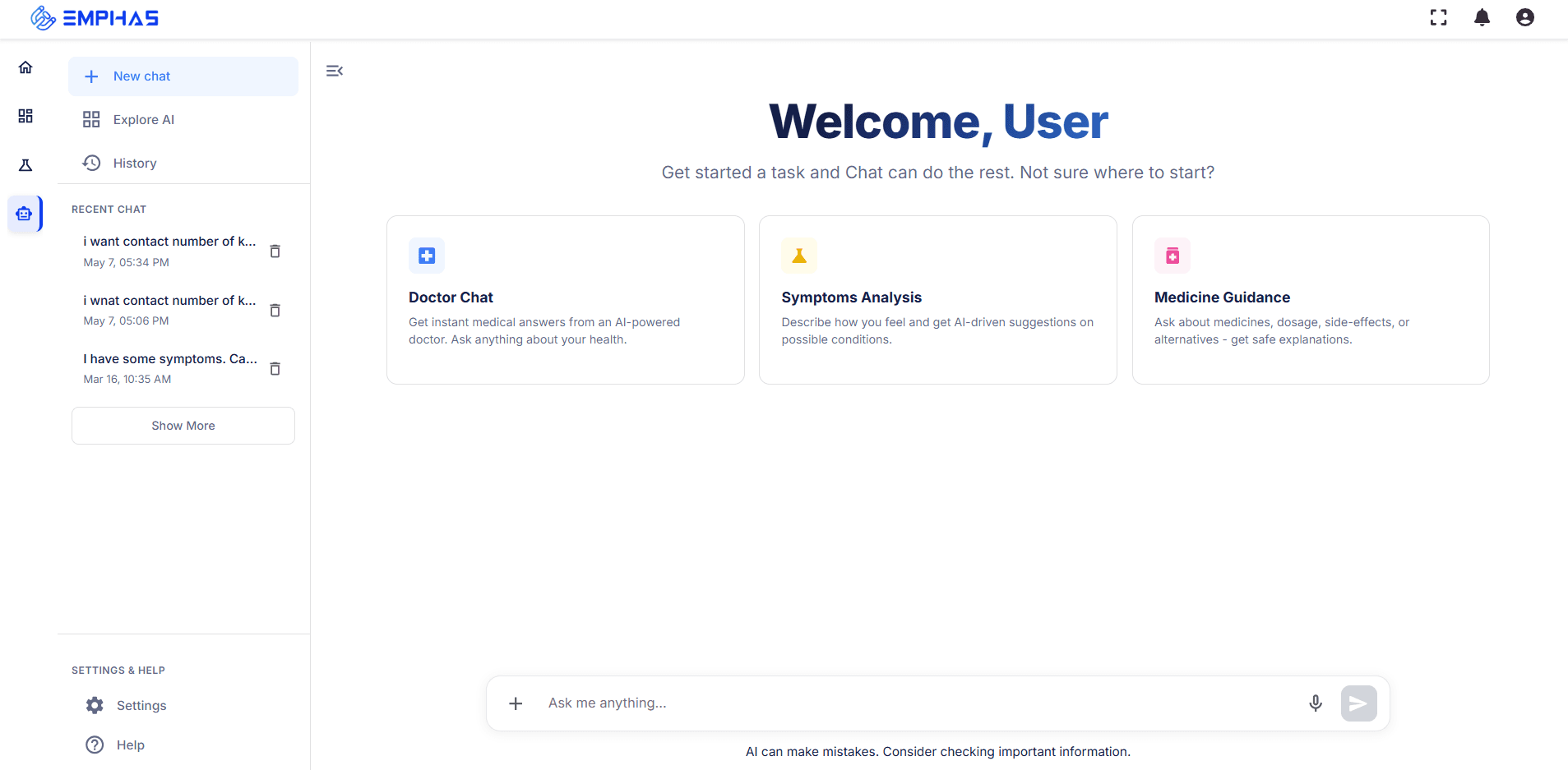Start voice input with microphone
1568x770 pixels.
pyautogui.click(x=1316, y=703)
